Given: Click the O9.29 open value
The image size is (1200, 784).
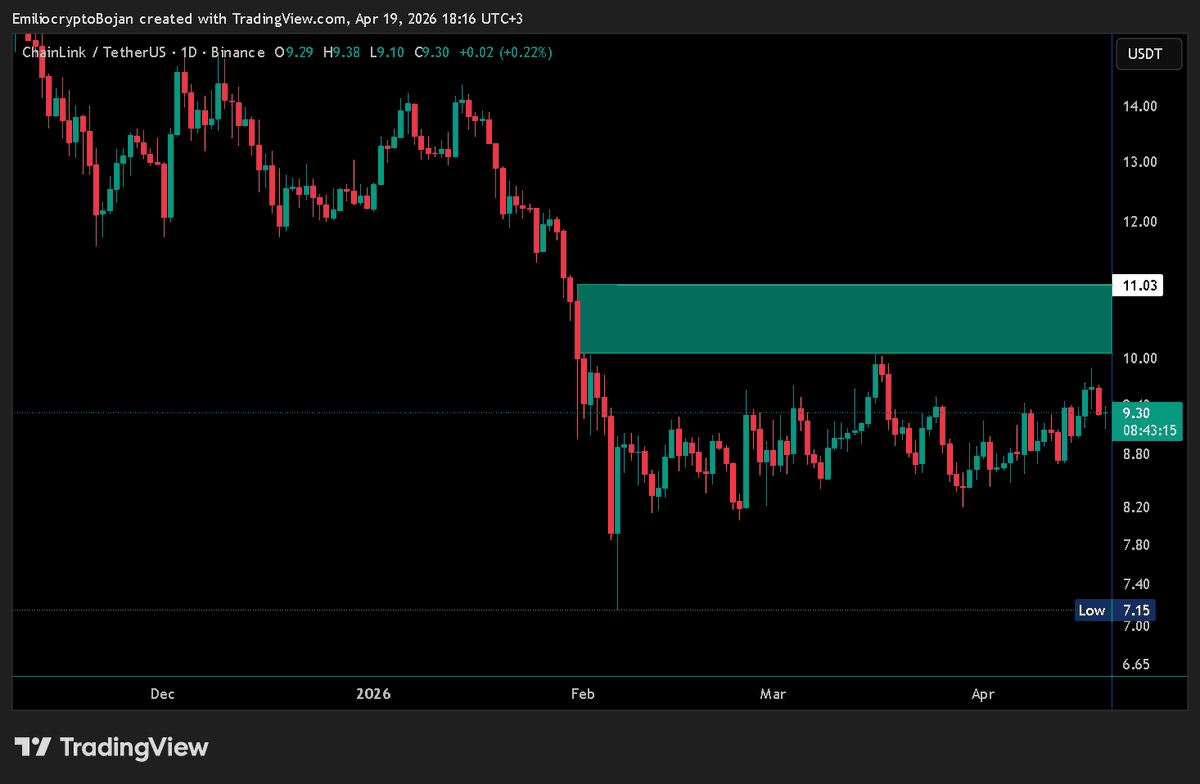Looking at the screenshot, I should (294, 52).
